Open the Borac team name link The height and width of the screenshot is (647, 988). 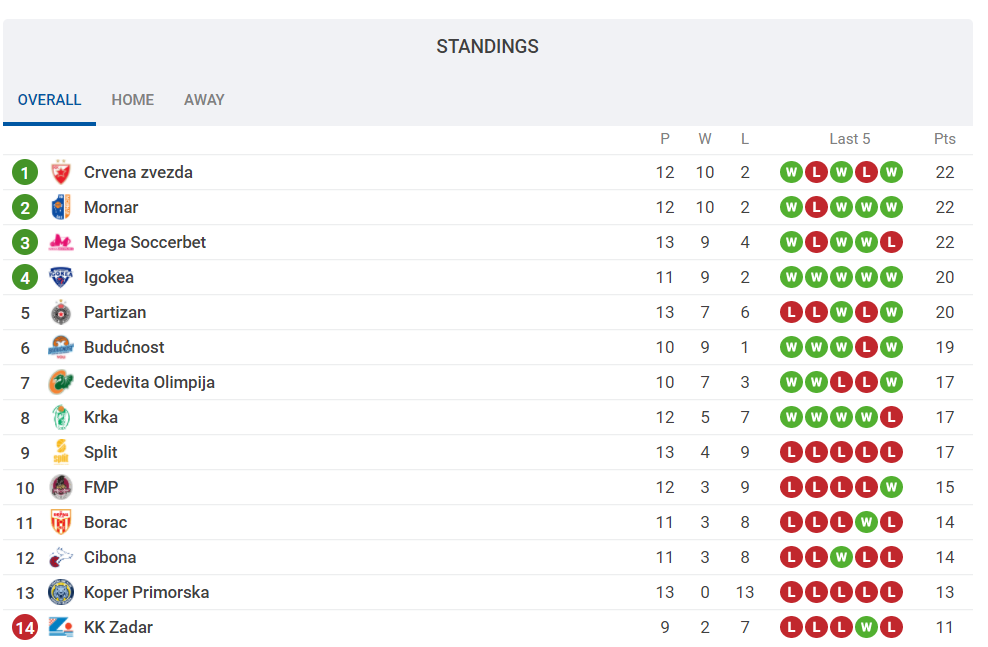[x=106, y=522]
